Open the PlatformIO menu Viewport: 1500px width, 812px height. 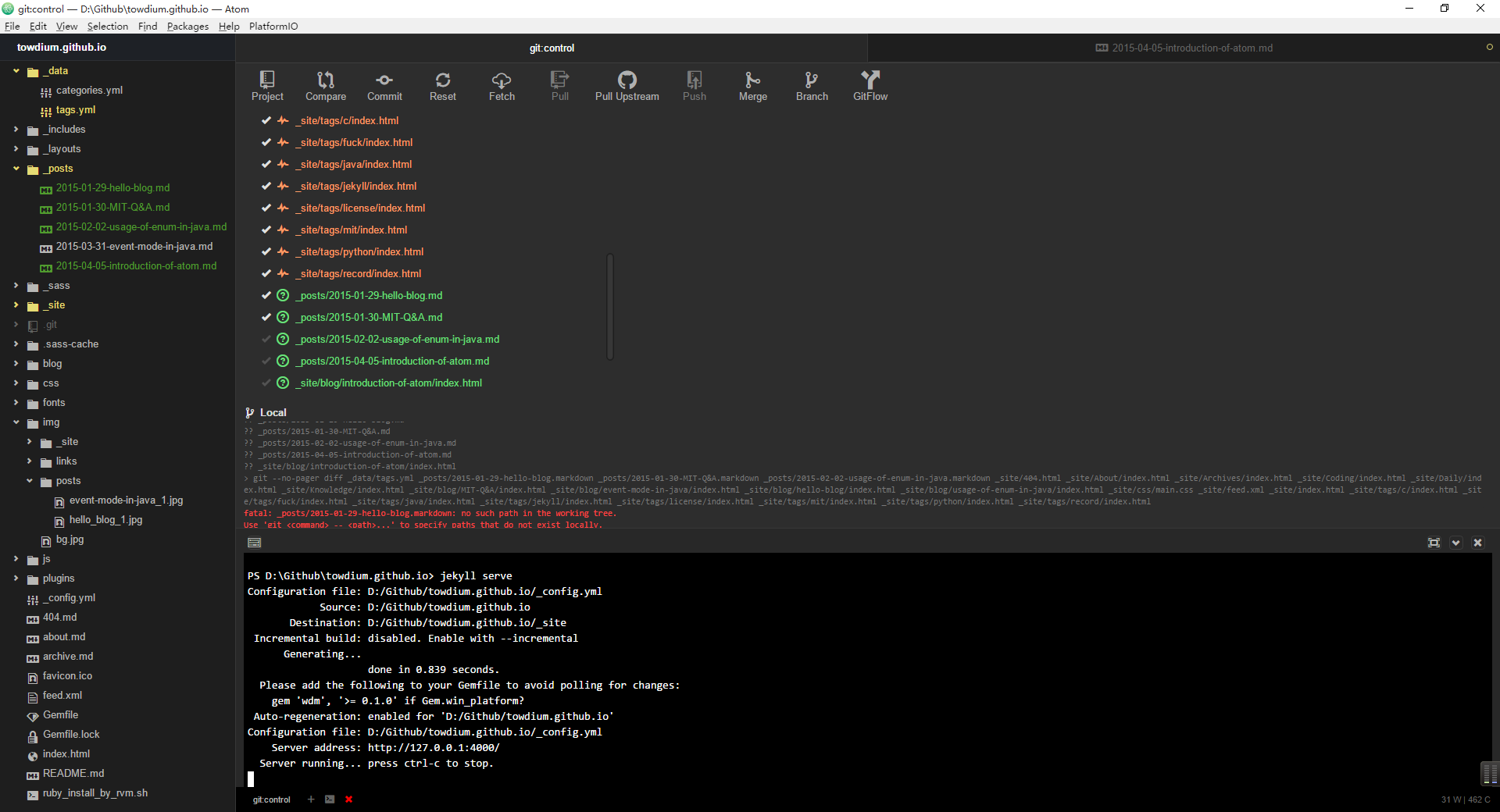pos(273,26)
